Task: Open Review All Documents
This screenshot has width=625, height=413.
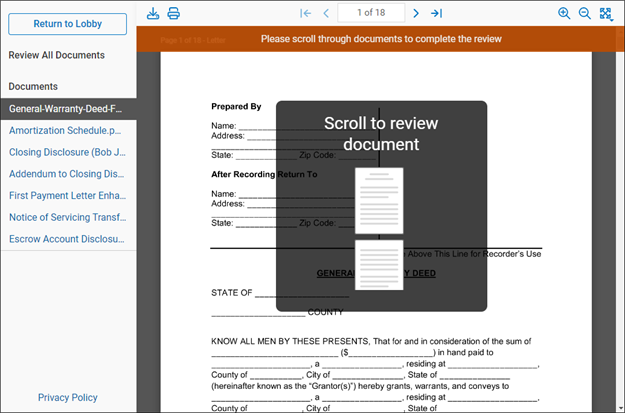Action: [57, 55]
